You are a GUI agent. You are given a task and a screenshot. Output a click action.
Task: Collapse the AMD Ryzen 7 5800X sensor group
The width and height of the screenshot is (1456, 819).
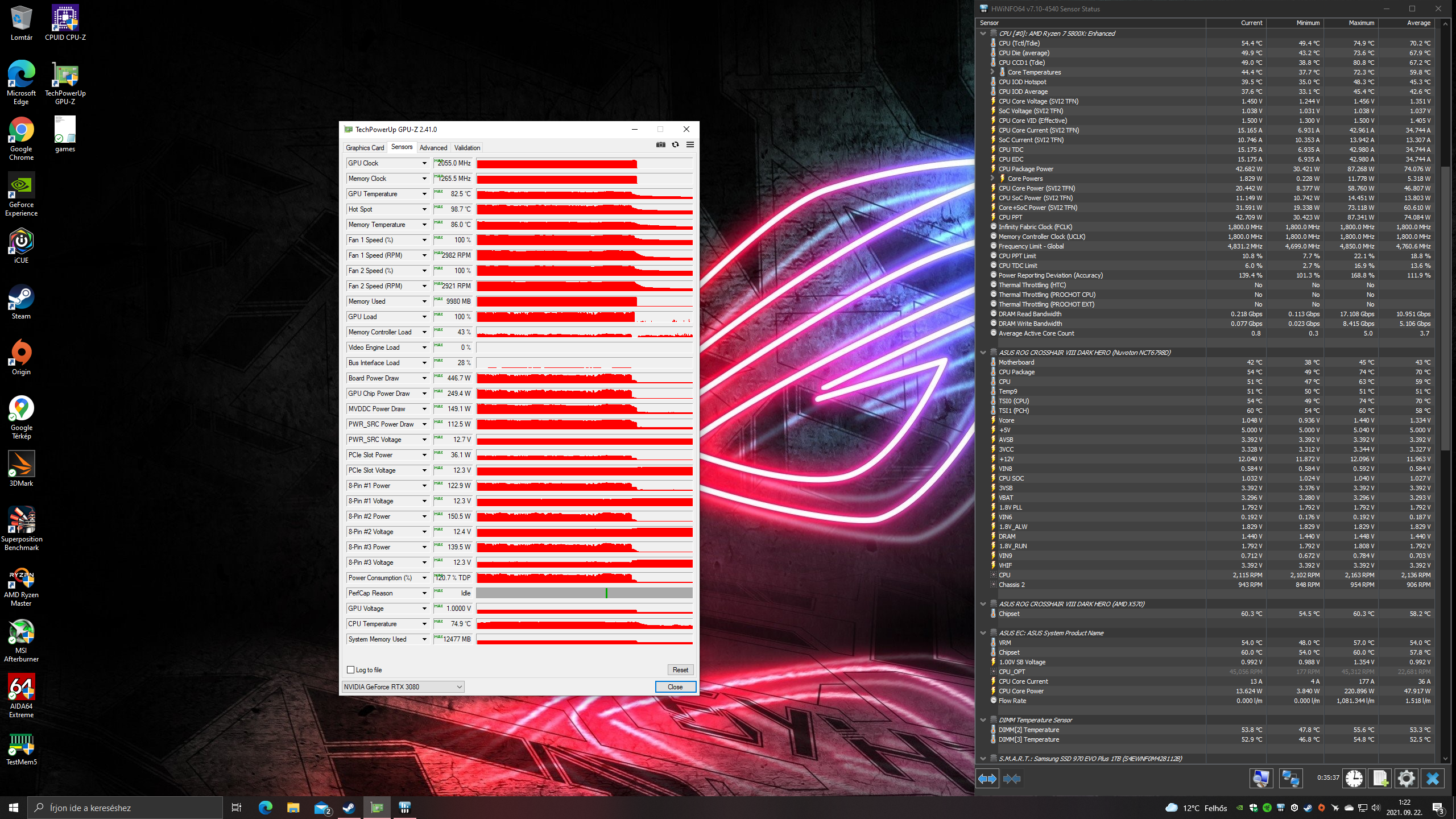[983, 34]
